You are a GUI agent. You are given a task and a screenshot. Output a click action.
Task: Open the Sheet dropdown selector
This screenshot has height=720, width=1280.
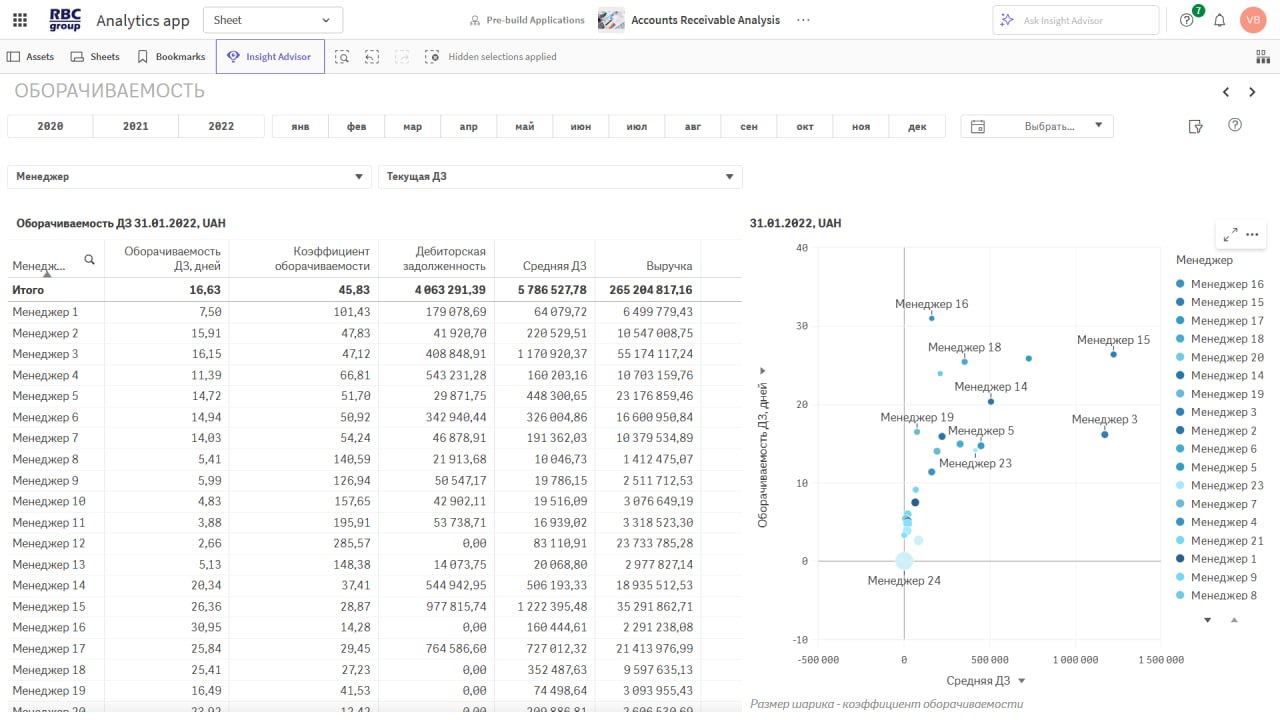pos(272,20)
